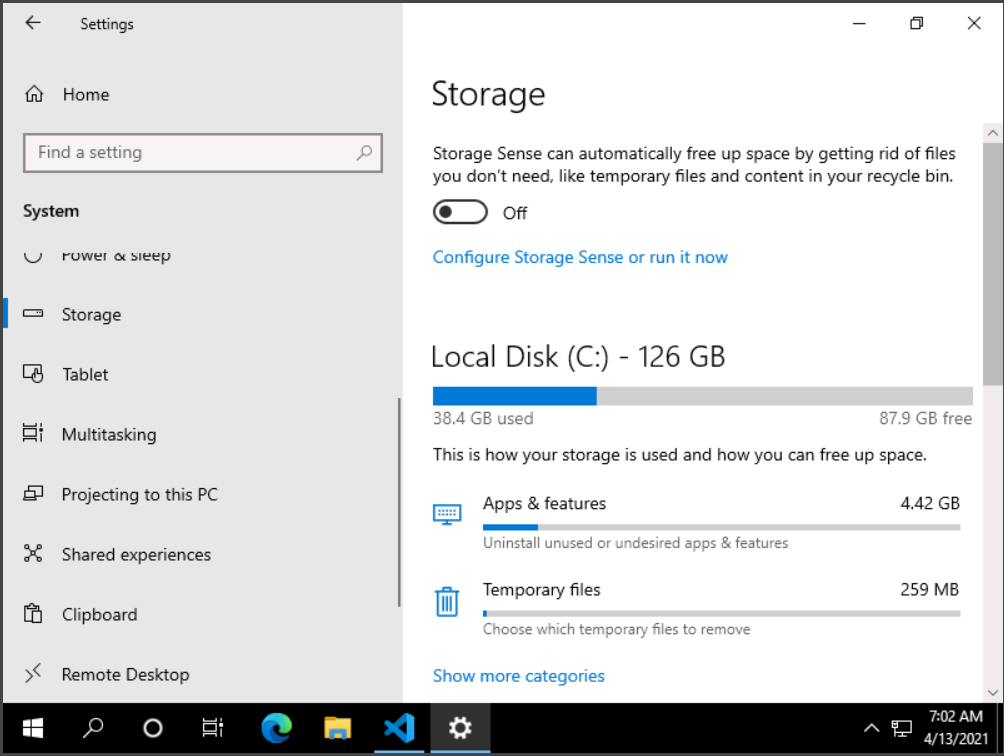Show hidden system tray icons
Image resolution: width=1004 pixels, height=756 pixels.
click(871, 728)
